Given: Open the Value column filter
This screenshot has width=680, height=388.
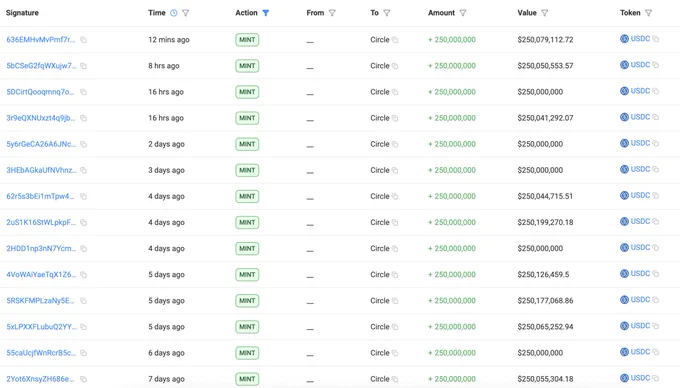Looking at the screenshot, I should (x=545, y=13).
